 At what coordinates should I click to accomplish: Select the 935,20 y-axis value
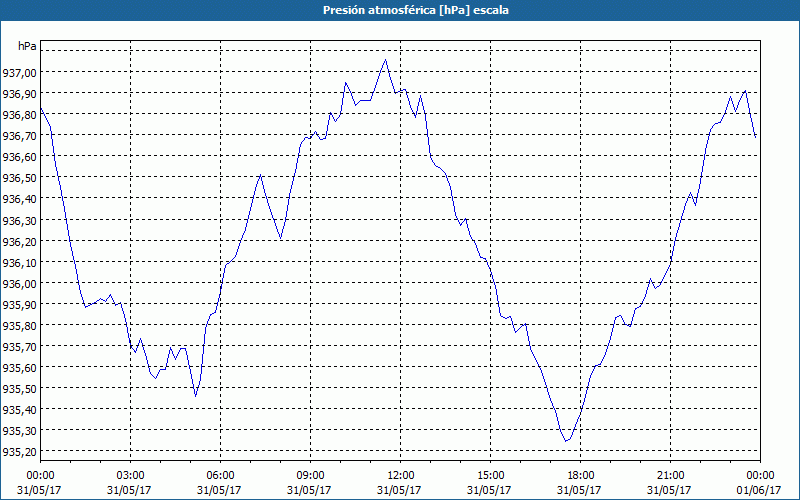[20, 452]
